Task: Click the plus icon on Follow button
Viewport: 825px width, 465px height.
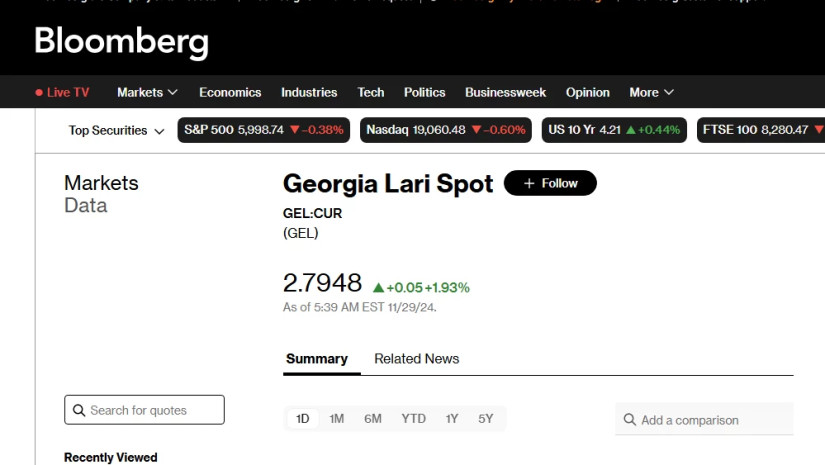Action: click(x=529, y=183)
